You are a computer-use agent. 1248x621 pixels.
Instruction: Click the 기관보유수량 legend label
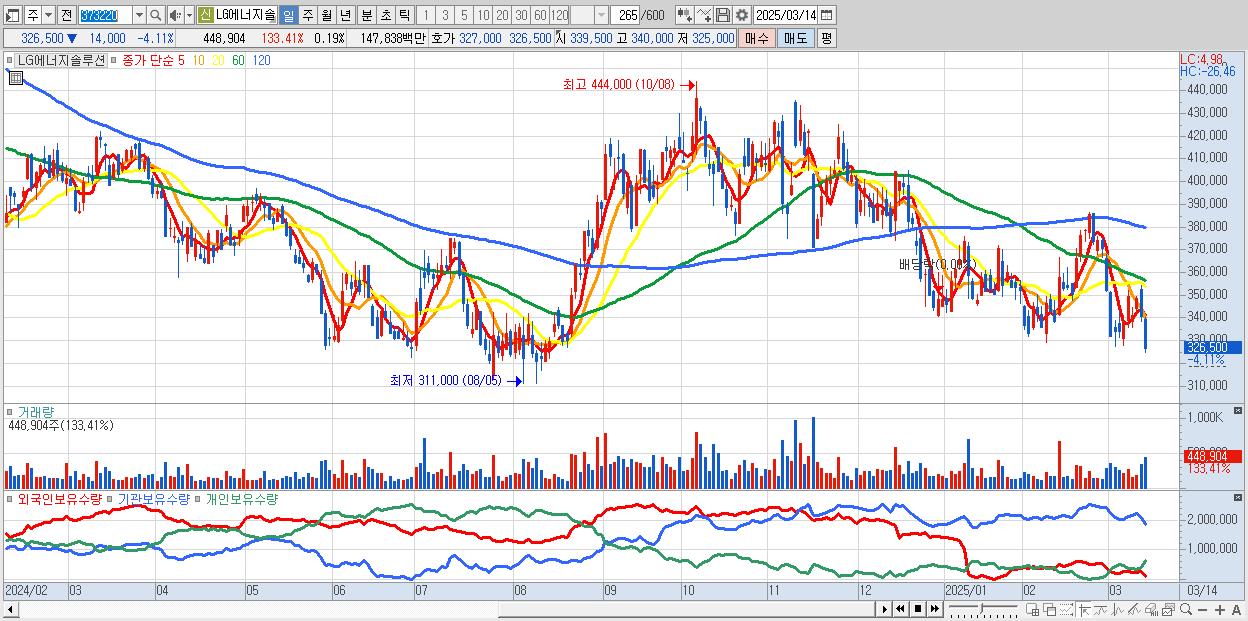(x=153, y=498)
